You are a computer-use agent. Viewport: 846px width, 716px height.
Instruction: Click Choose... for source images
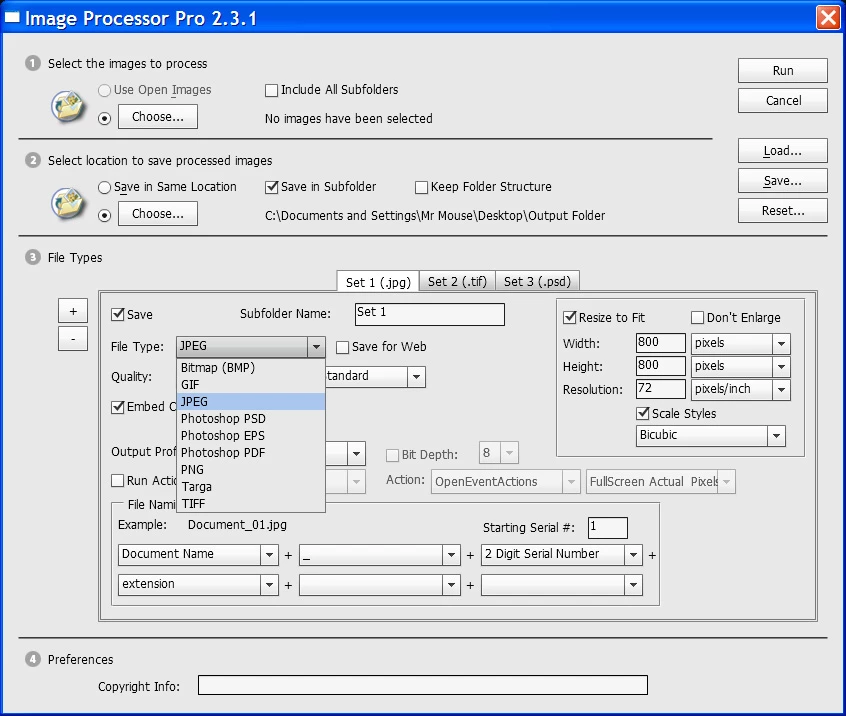(x=158, y=117)
